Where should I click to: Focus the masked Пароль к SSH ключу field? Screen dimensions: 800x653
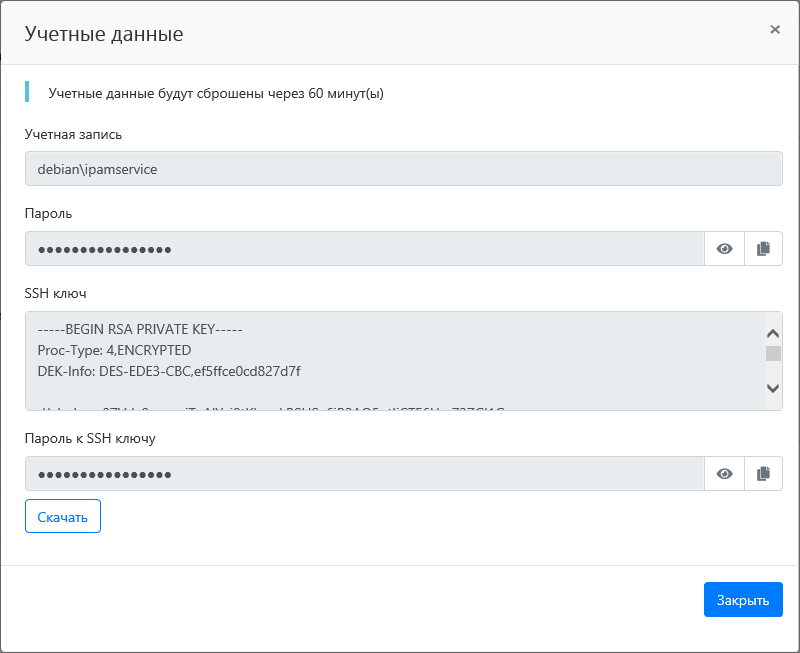pyautogui.click(x=365, y=474)
